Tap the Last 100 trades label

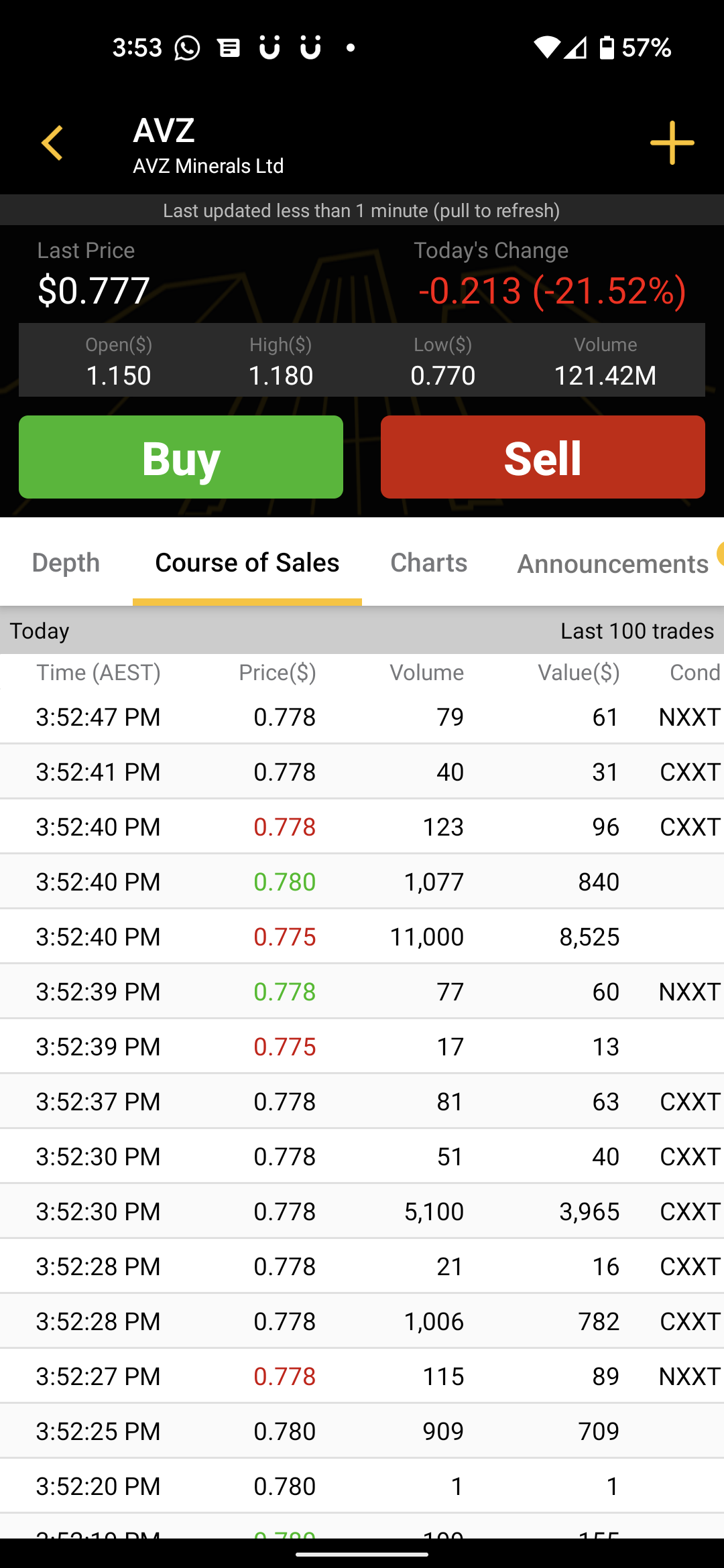pos(637,631)
